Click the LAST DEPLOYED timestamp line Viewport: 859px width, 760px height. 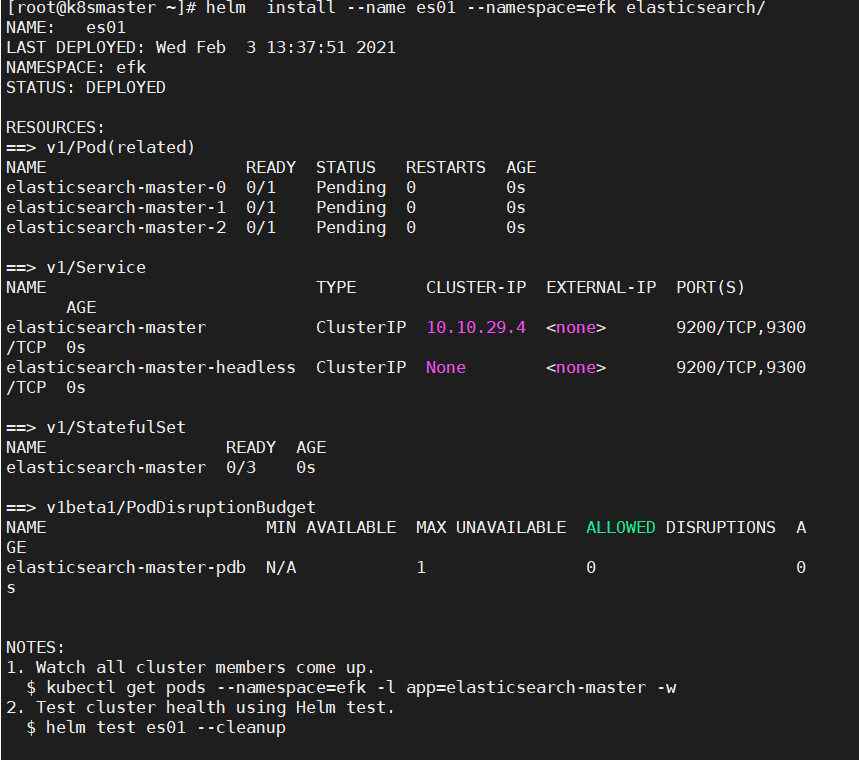coord(200,47)
